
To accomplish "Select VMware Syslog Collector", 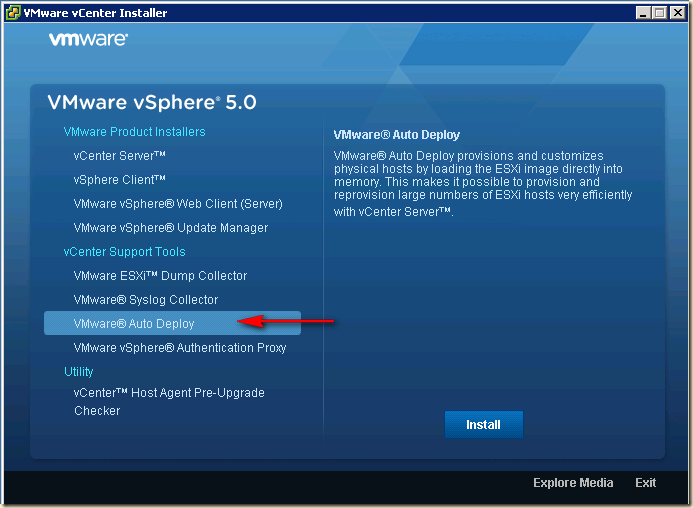I will (146, 300).
